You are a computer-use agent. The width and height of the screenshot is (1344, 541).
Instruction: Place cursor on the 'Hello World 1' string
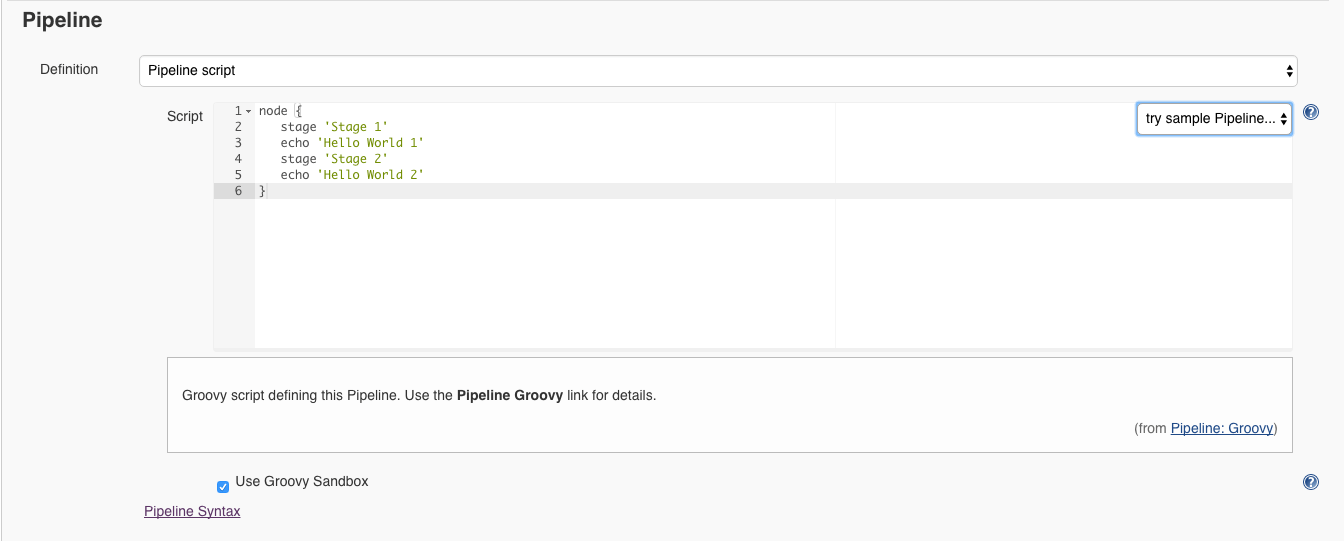[x=370, y=143]
